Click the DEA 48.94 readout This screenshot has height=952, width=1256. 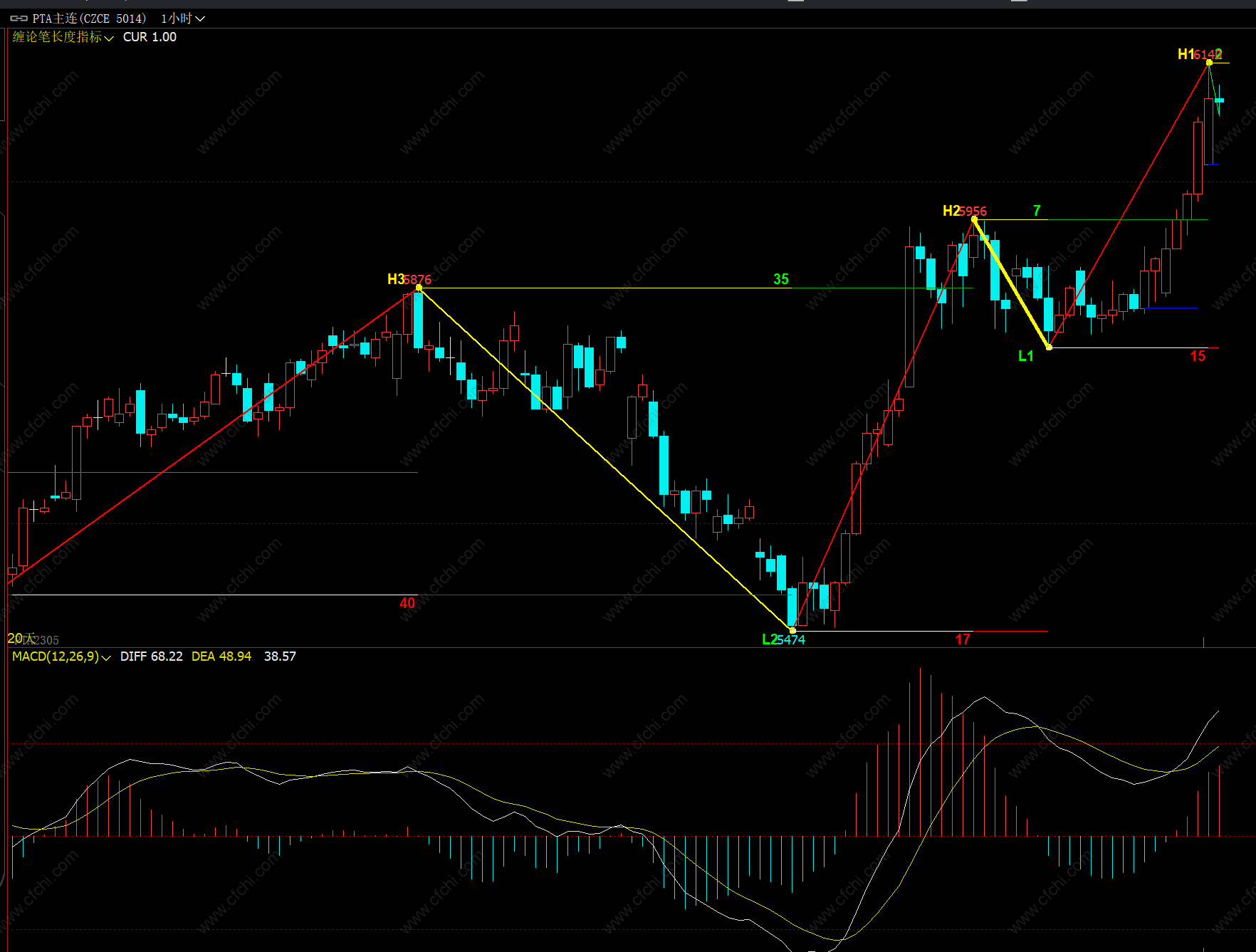[x=221, y=657]
